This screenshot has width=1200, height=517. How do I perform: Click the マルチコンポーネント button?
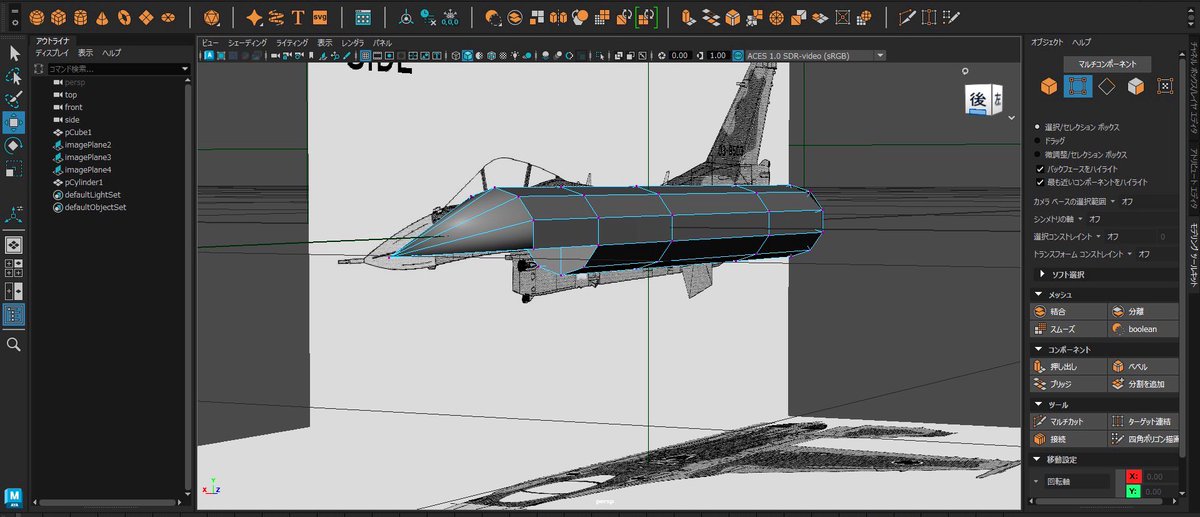click(x=1107, y=63)
